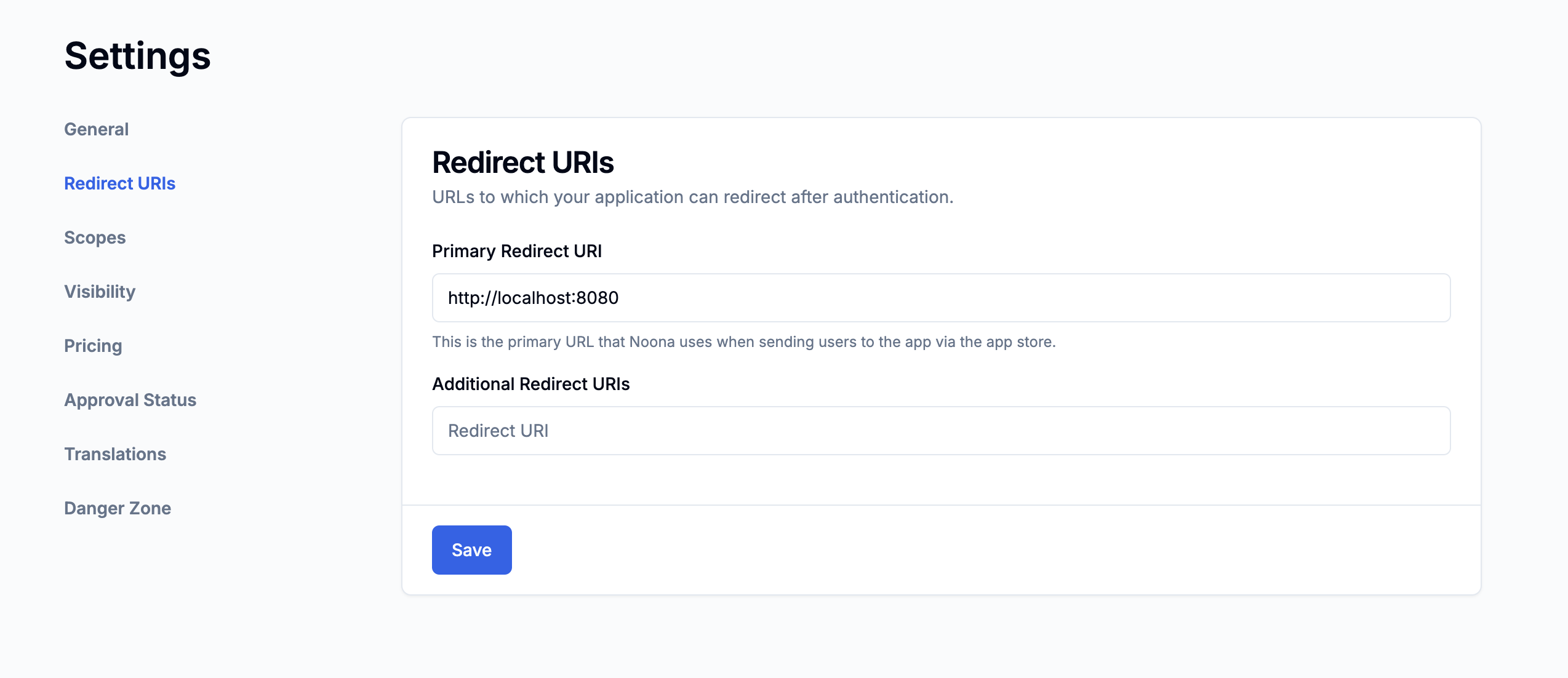View the Approval Status page

tap(130, 400)
